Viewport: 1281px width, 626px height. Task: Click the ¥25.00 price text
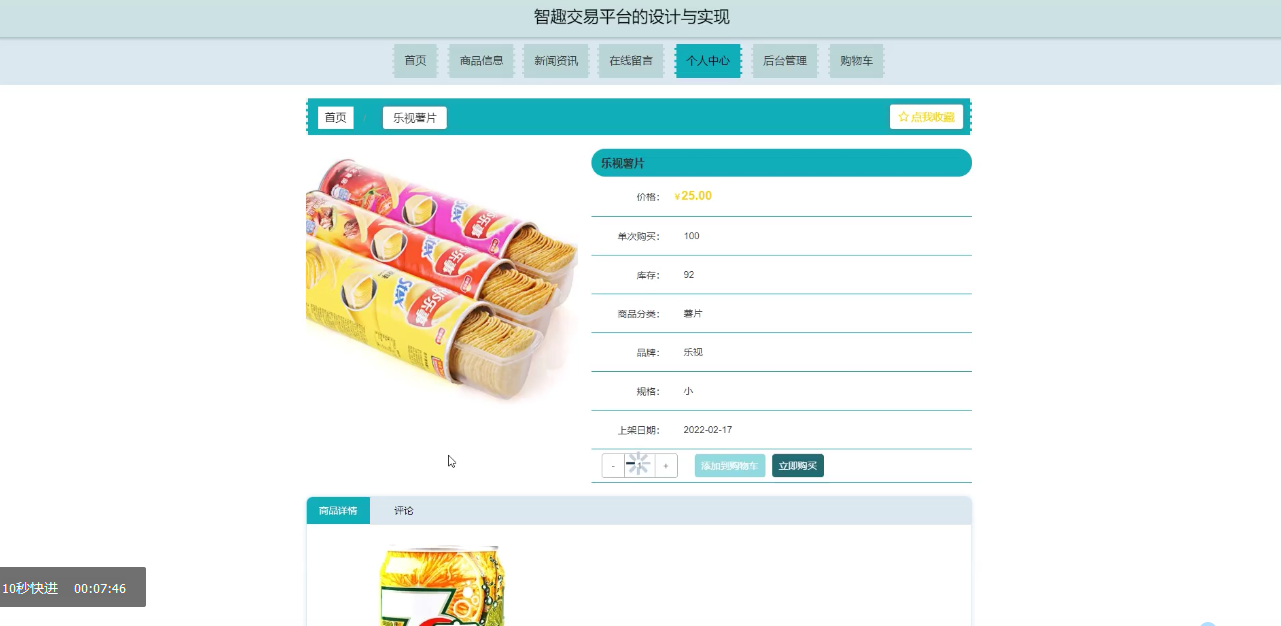click(693, 196)
